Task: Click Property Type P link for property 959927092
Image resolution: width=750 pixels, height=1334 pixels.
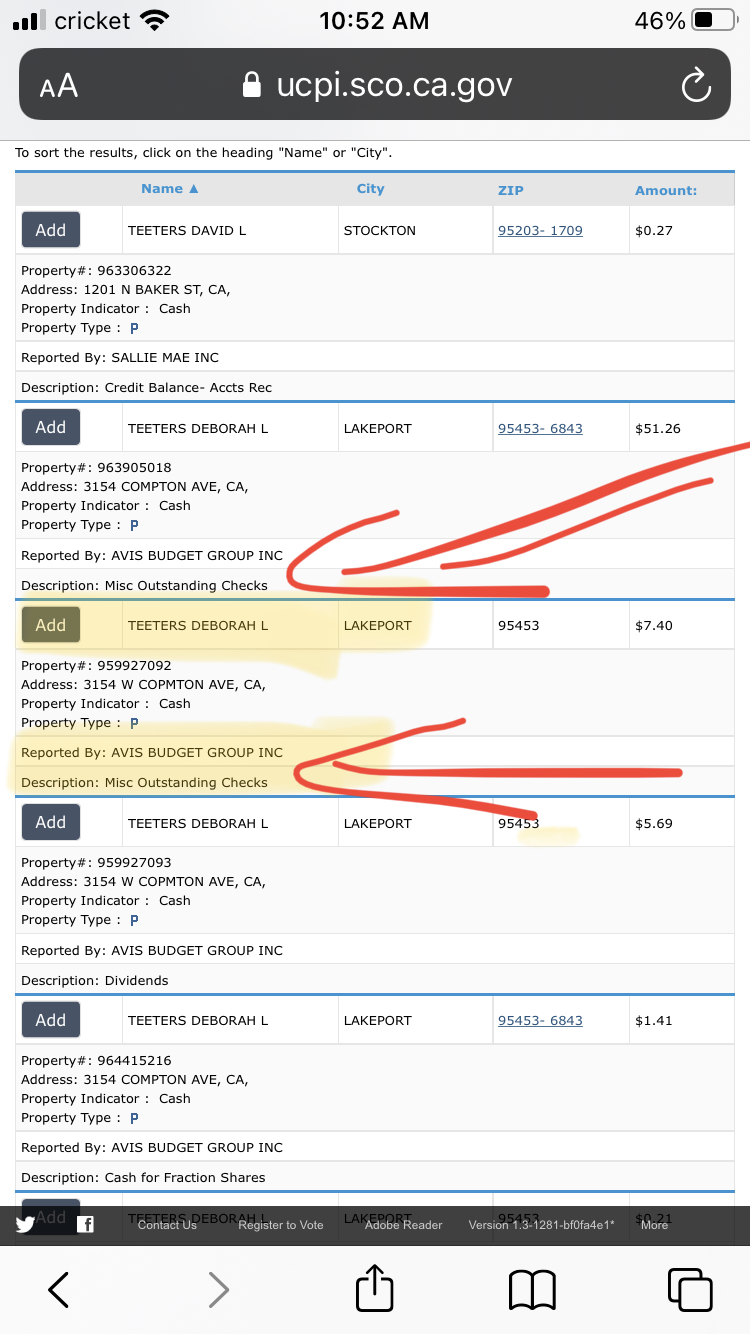Action: [134, 723]
